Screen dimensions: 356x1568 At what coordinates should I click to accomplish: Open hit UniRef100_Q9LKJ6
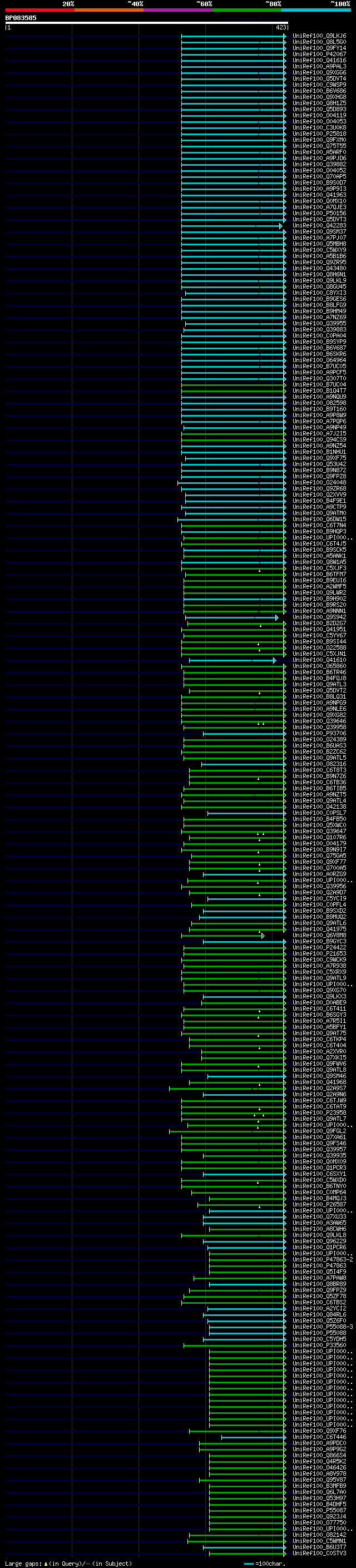pos(319,36)
